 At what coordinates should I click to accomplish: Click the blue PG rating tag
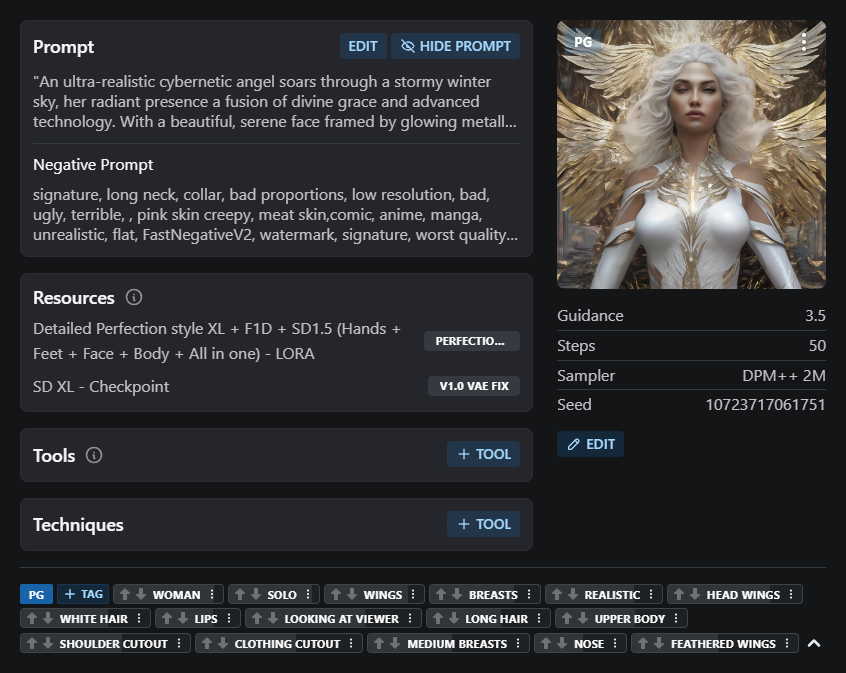point(36,594)
